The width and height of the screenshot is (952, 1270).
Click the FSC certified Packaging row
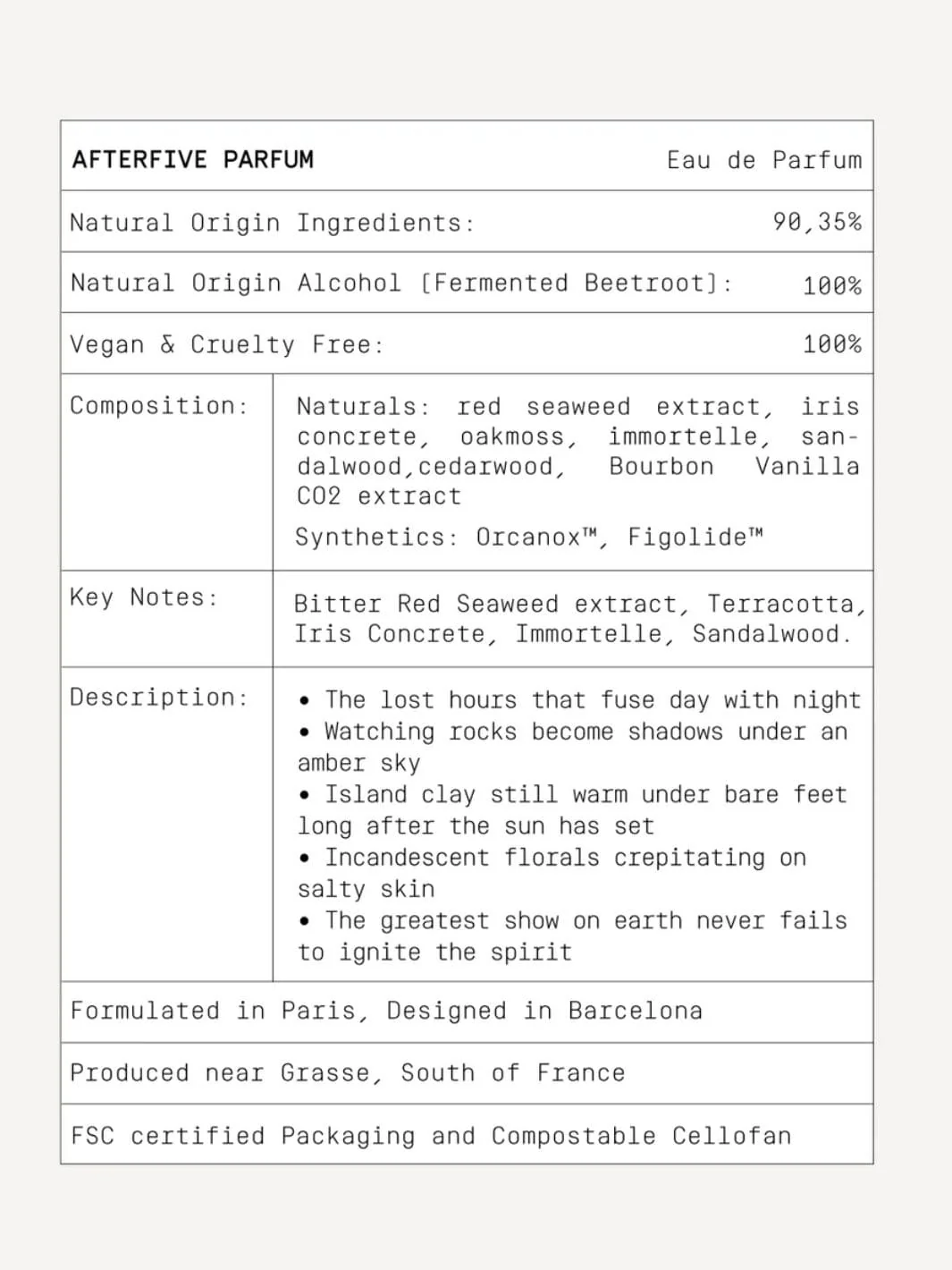(x=467, y=1135)
